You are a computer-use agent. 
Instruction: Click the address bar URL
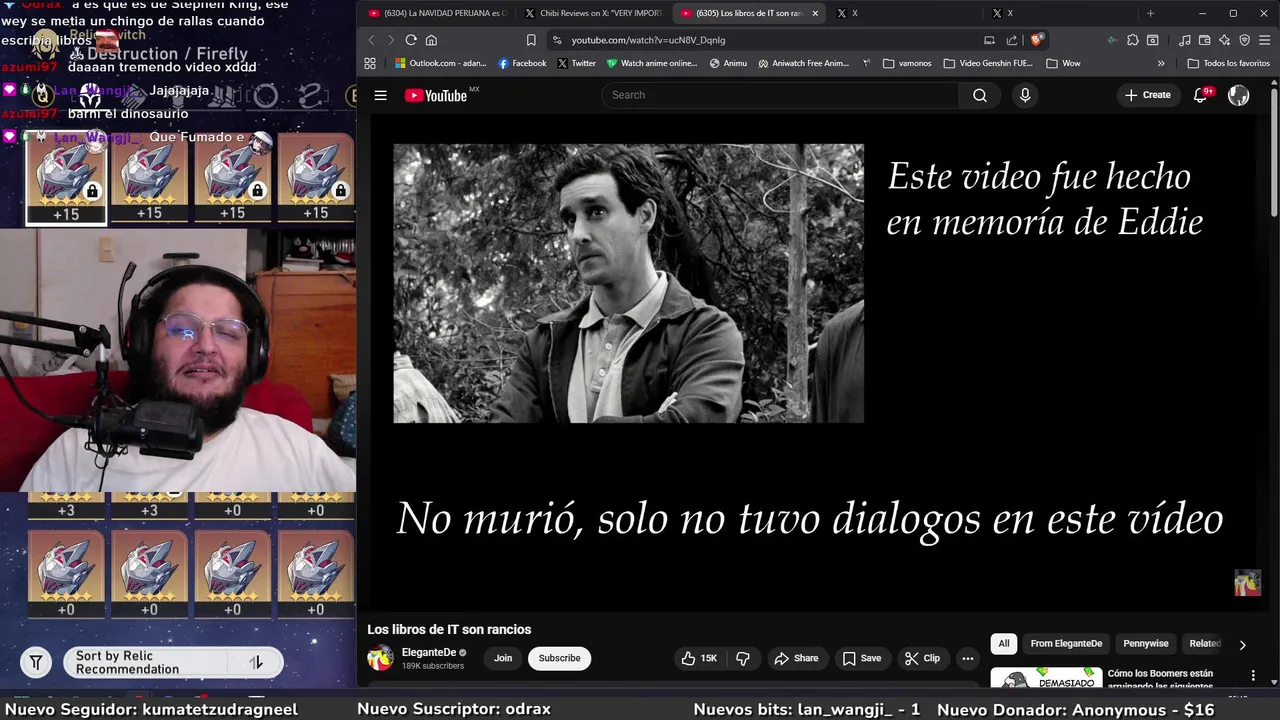(x=648, y=40)
